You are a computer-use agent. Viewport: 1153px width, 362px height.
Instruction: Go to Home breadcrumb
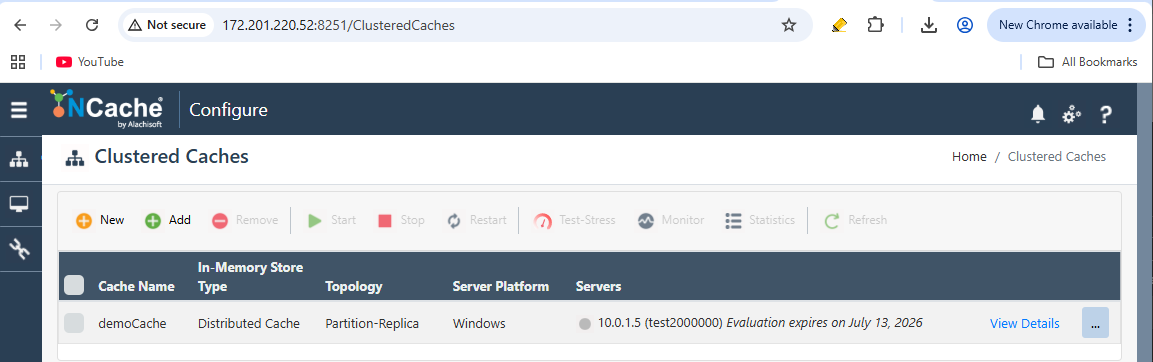click(969, 157)
